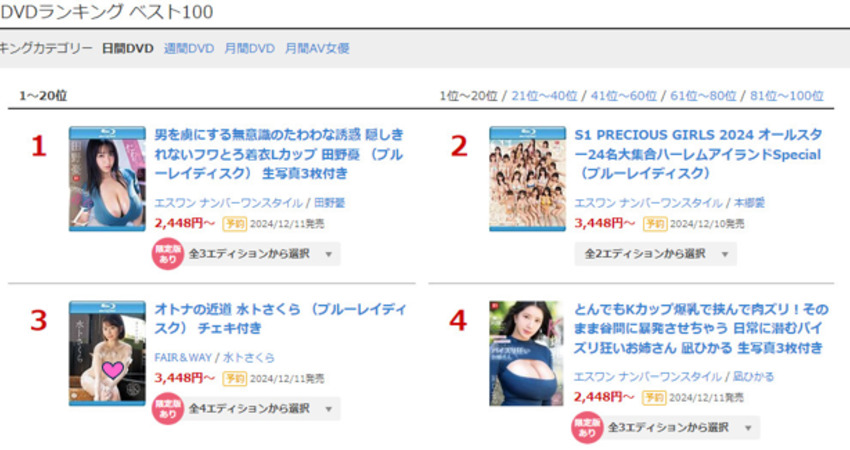
Task: Click the rank 1 cover thumbnail
Action: [107, 179]
